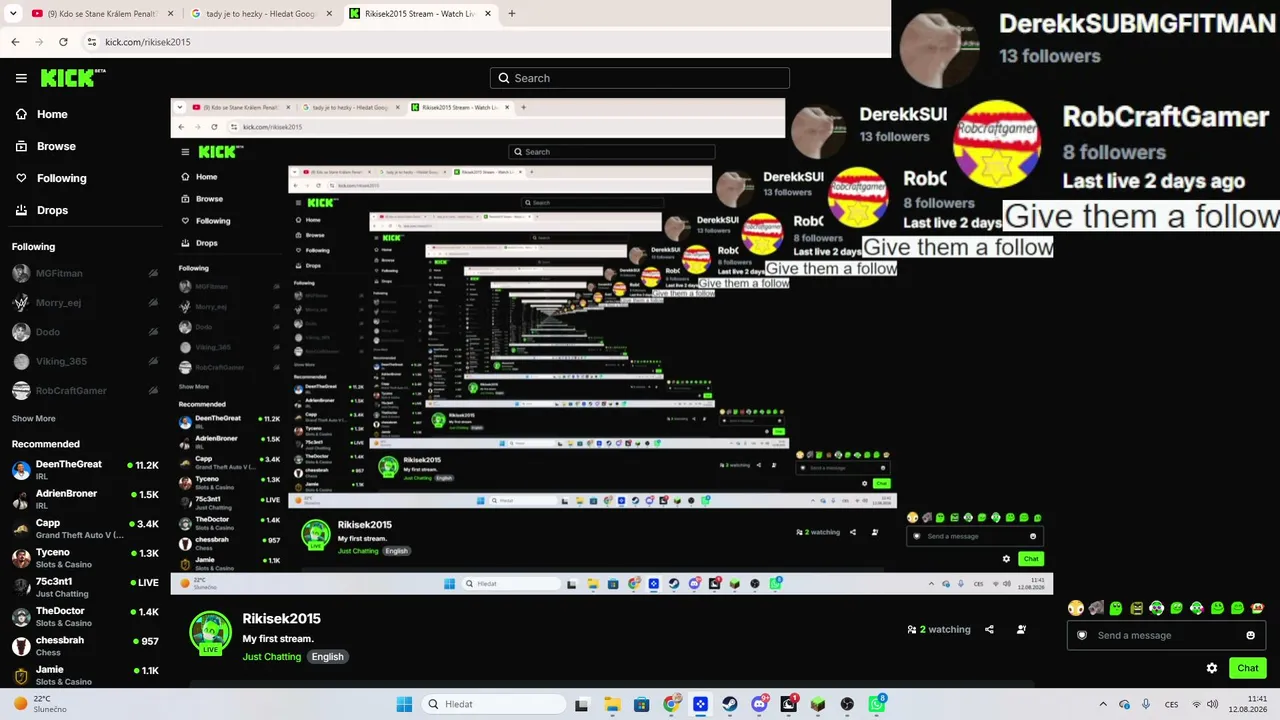Open a new browser tab

click(x=512, y=14)
